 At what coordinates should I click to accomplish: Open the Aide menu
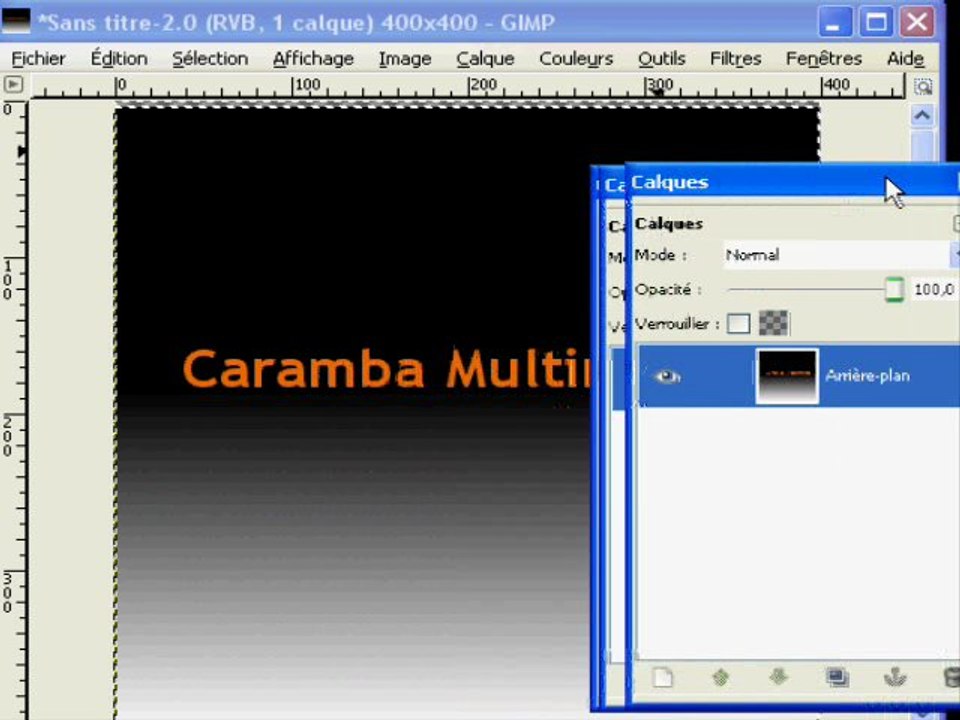905,59
